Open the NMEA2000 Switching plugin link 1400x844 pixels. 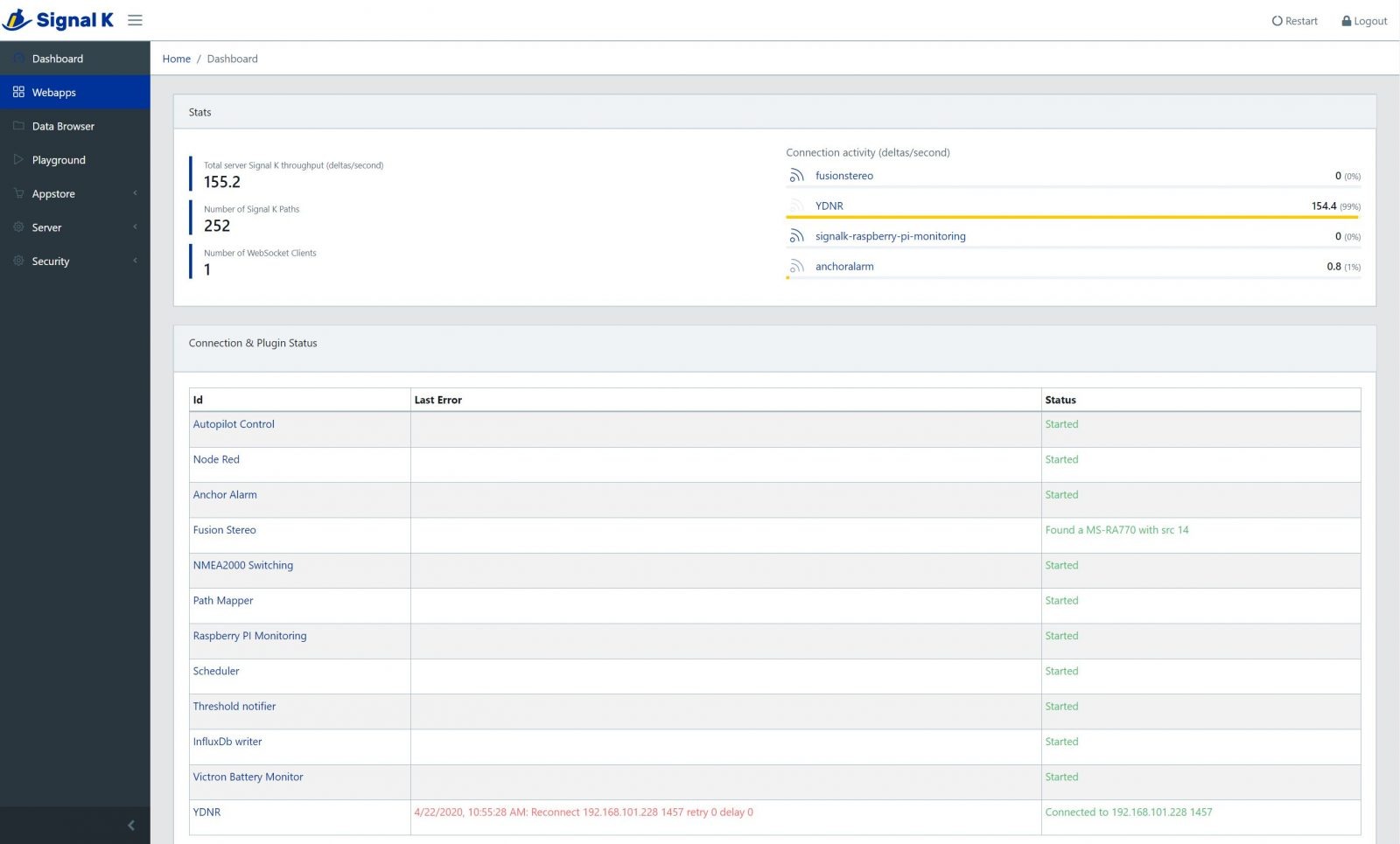point(243,565)
